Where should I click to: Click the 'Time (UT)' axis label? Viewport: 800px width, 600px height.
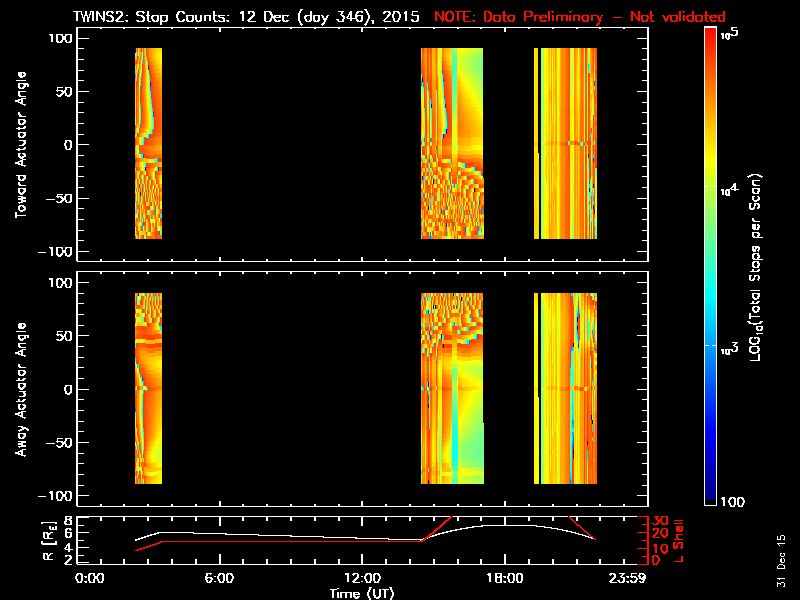tap(362, 593)
